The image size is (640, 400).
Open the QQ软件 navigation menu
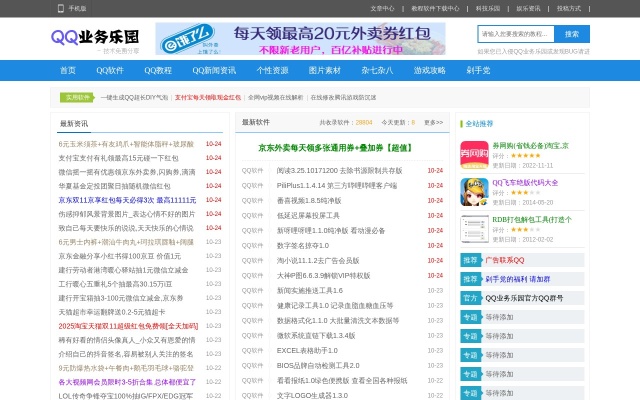(x=110, y=70)
